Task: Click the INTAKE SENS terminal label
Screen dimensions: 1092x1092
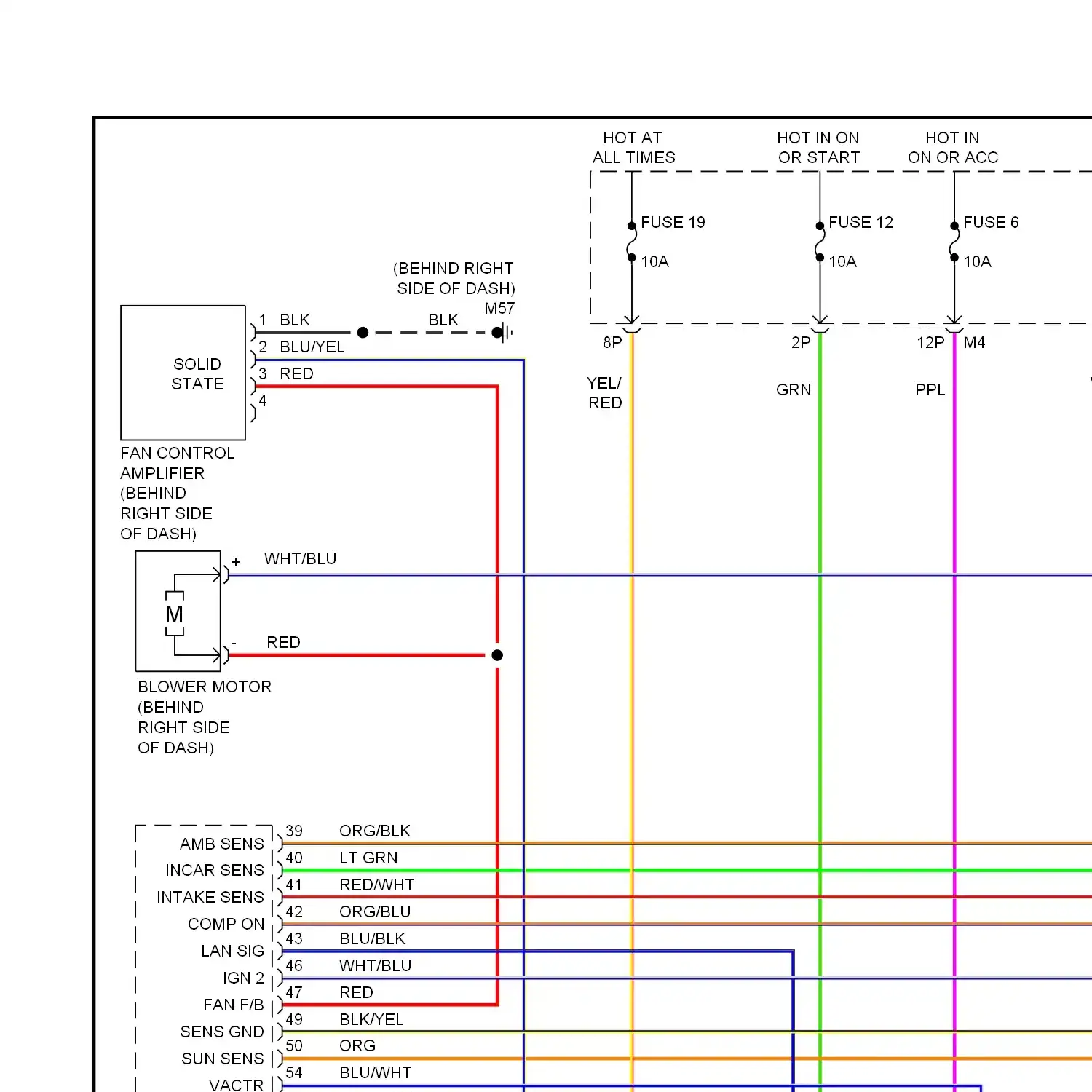Action: pyautogui.click(x=210, y=898)
